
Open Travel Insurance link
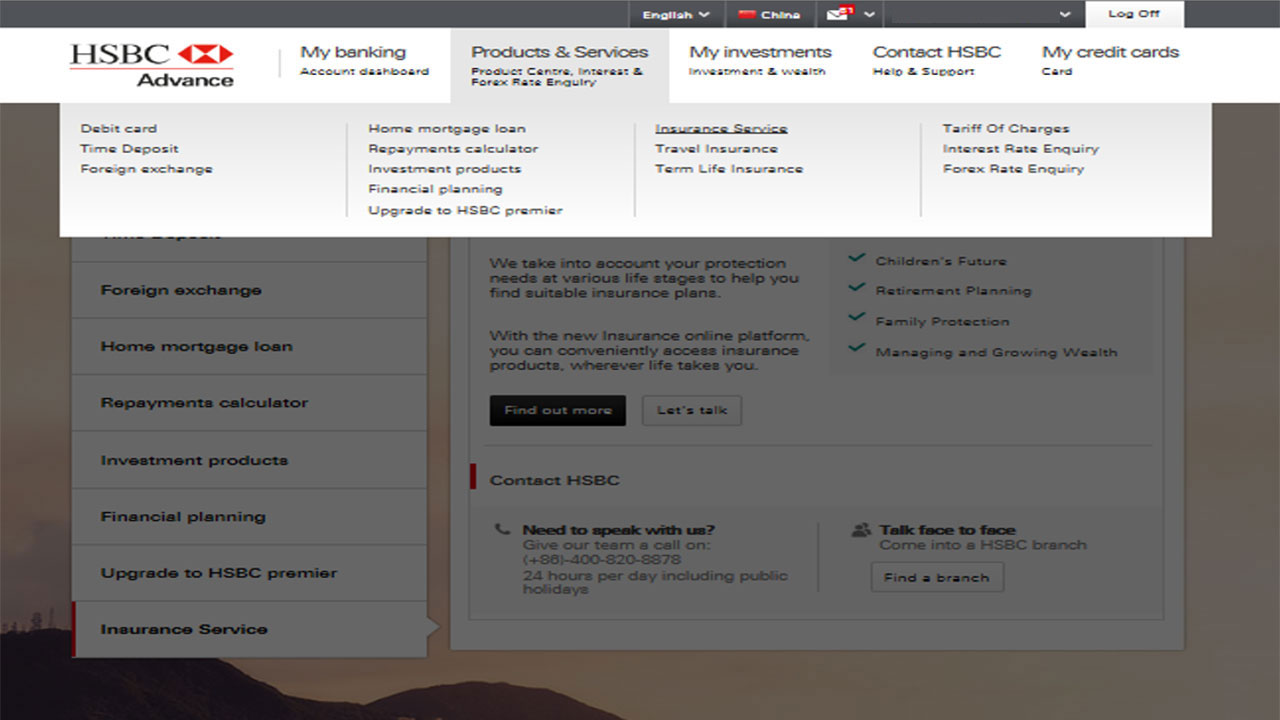tap(716, 148)
